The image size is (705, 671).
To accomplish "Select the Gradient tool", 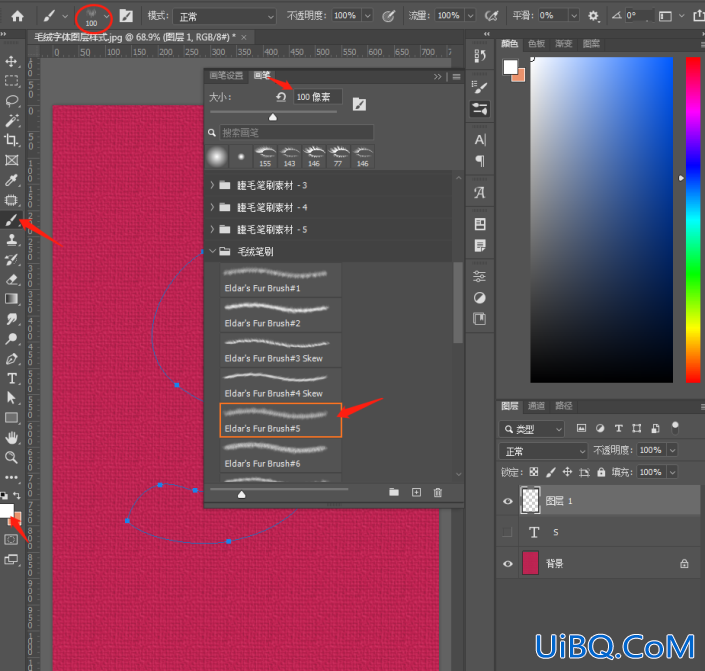I will pyautogui.click(x=11, y=299).
